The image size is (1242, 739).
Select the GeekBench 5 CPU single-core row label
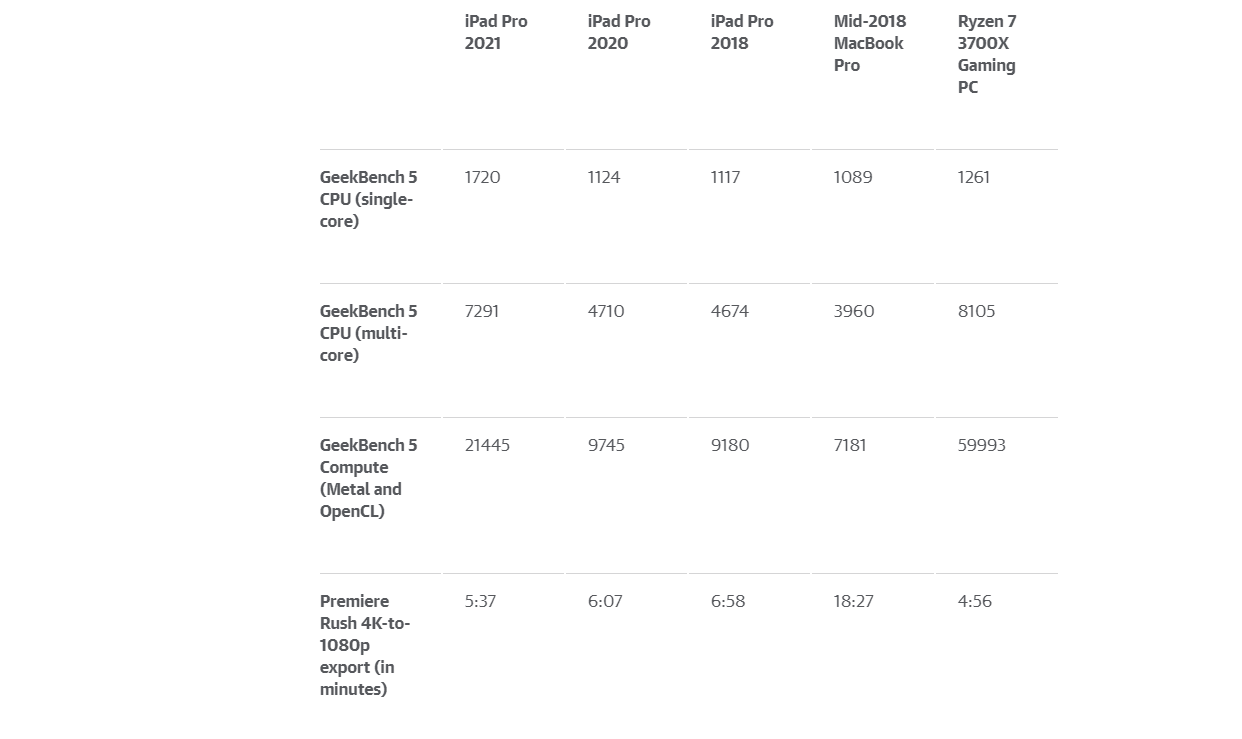368,199
